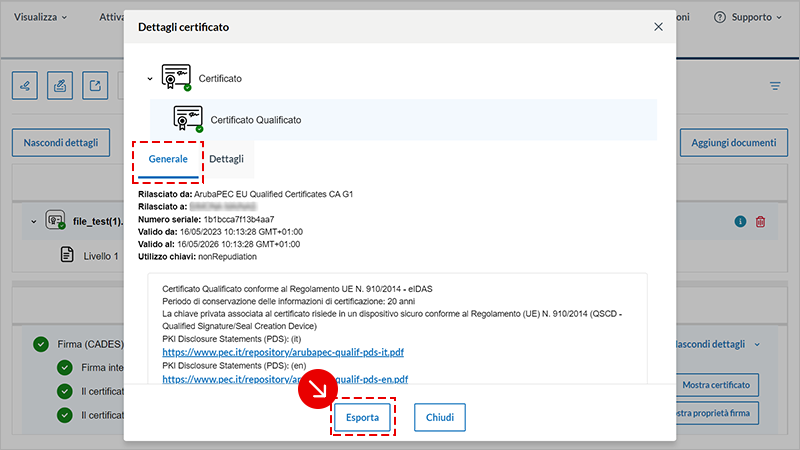Collapse the Certificato tree chevron
The image size is (800, 450).
tap(150, 78)
